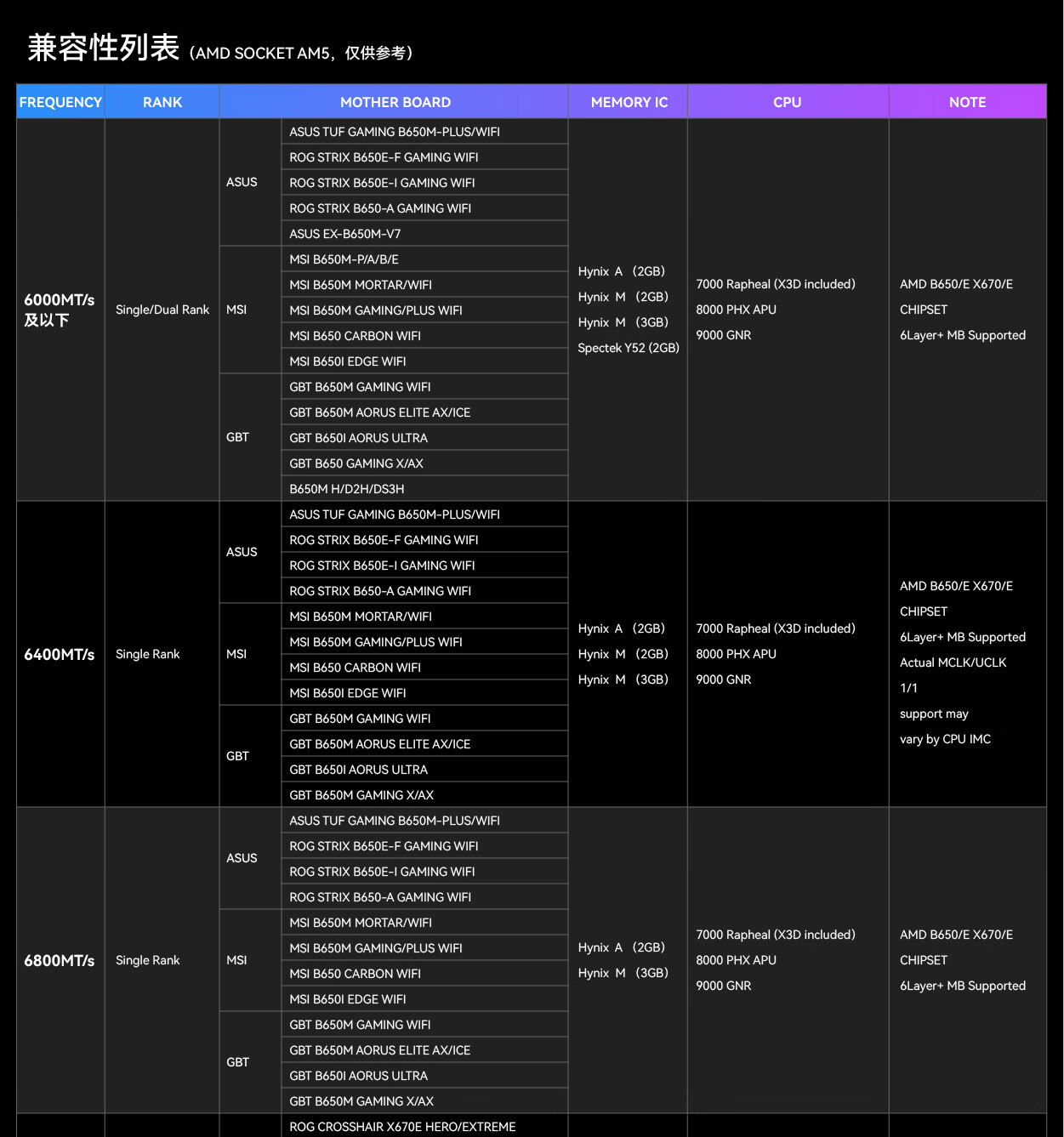Click the ASUS EX-B650M-V7 row

tap(424, 233)
